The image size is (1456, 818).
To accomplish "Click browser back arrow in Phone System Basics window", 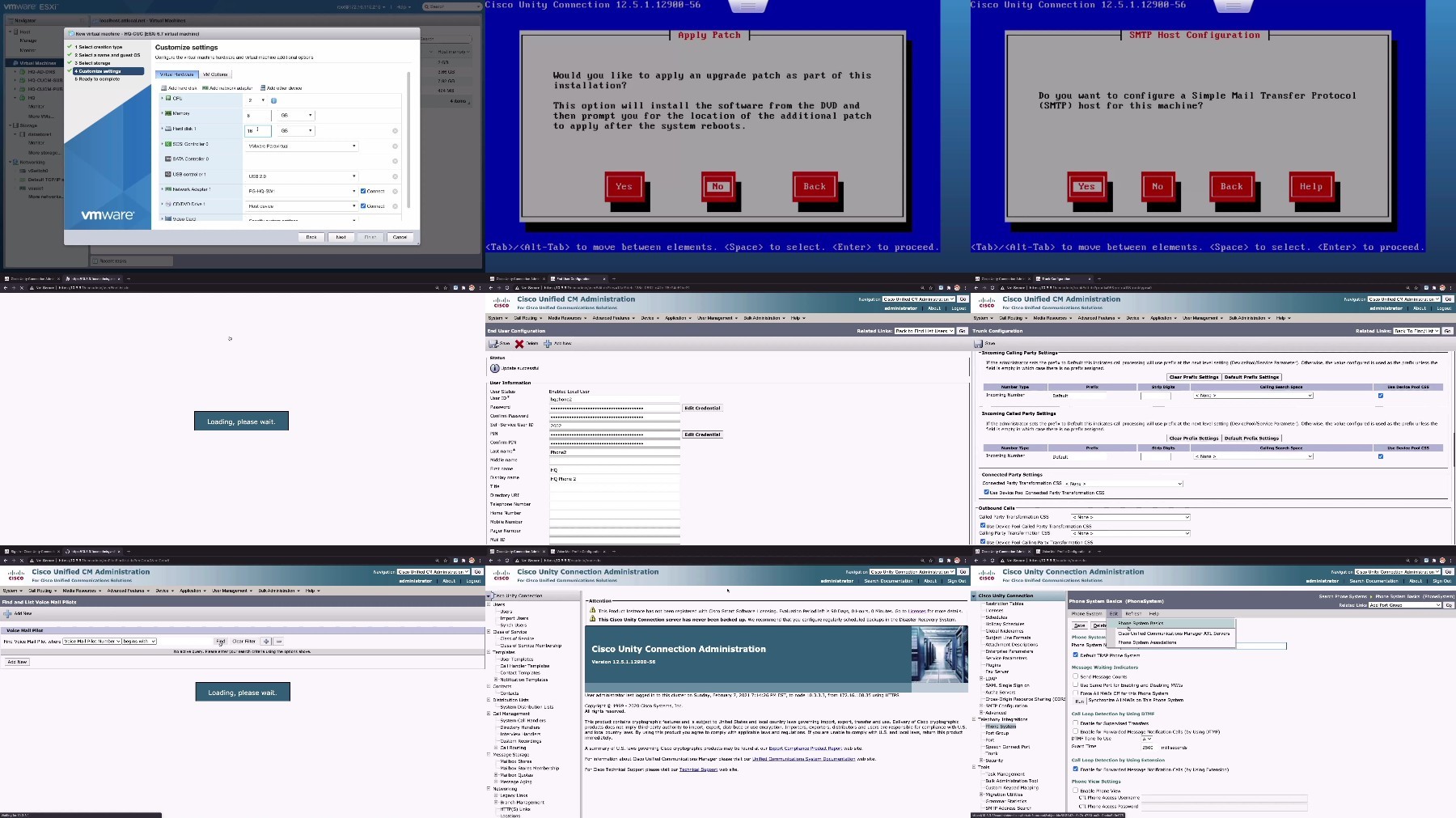I will pos(976,560).
